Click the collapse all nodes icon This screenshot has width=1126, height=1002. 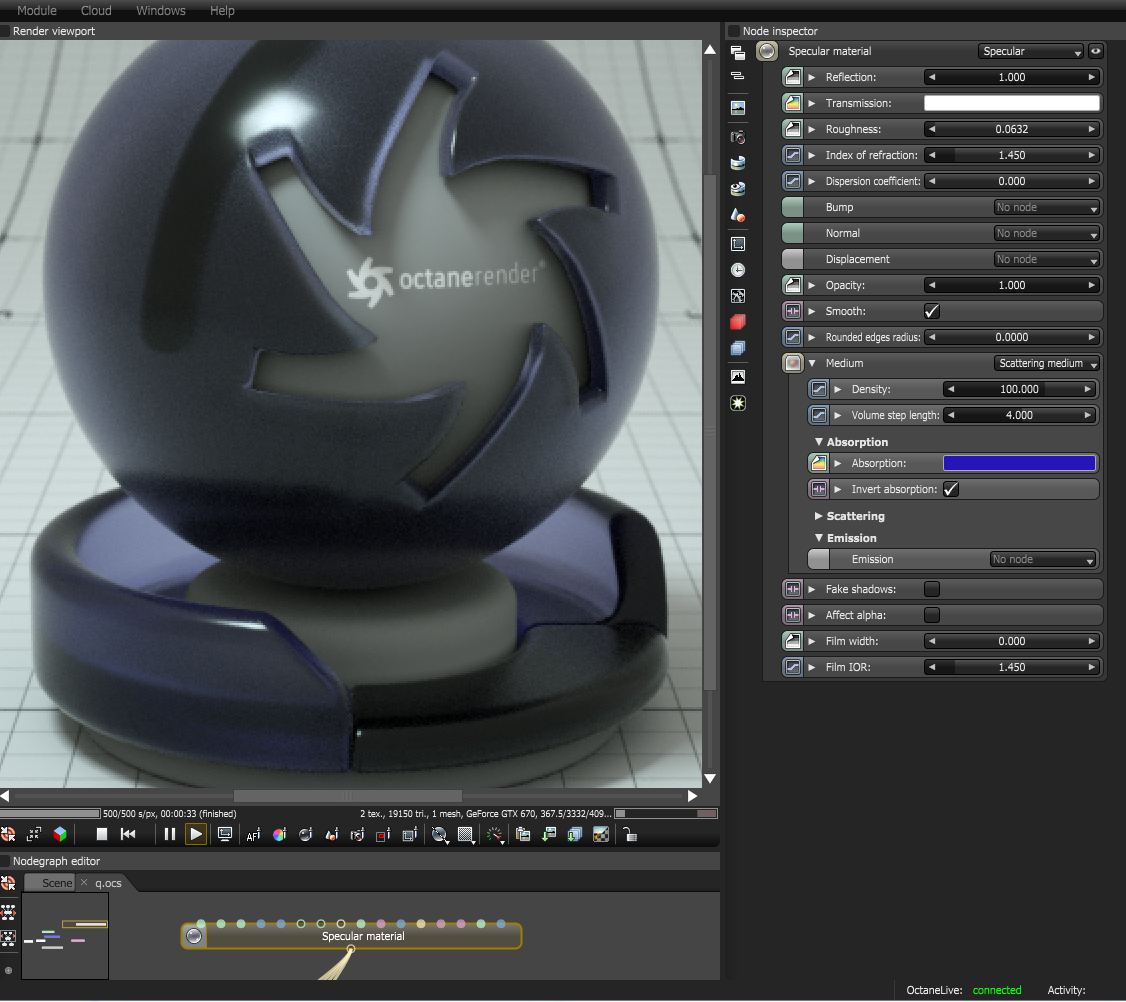pos(738,75)
